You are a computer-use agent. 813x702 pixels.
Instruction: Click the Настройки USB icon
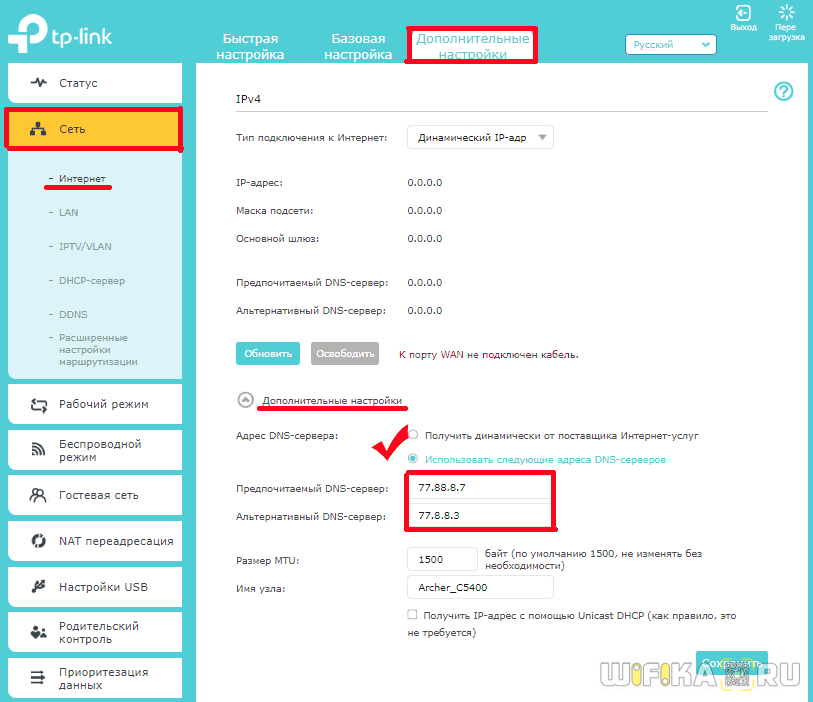pos(38,586)
